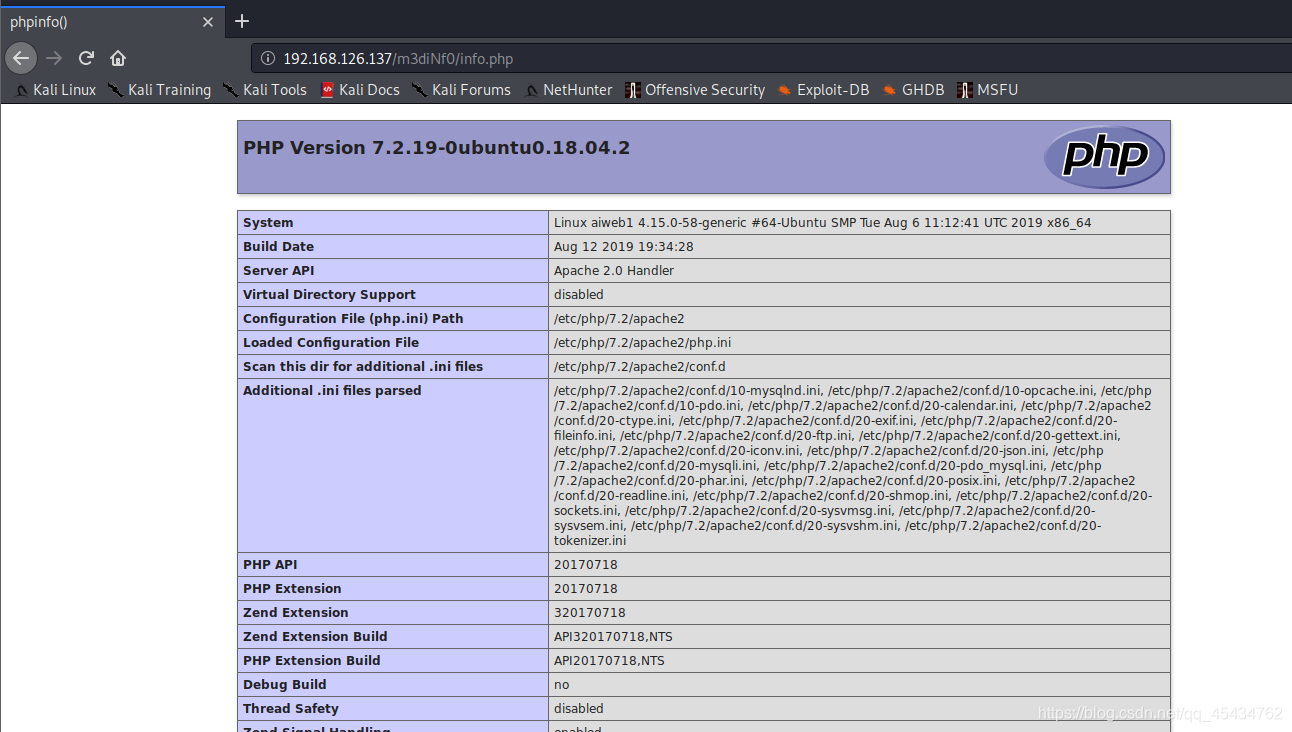Image resolution: width=1292 pixels, height=732 pixels.
Task: Select the PHP Version 7.2.19 heading
Action: click(x=436, y=148)
